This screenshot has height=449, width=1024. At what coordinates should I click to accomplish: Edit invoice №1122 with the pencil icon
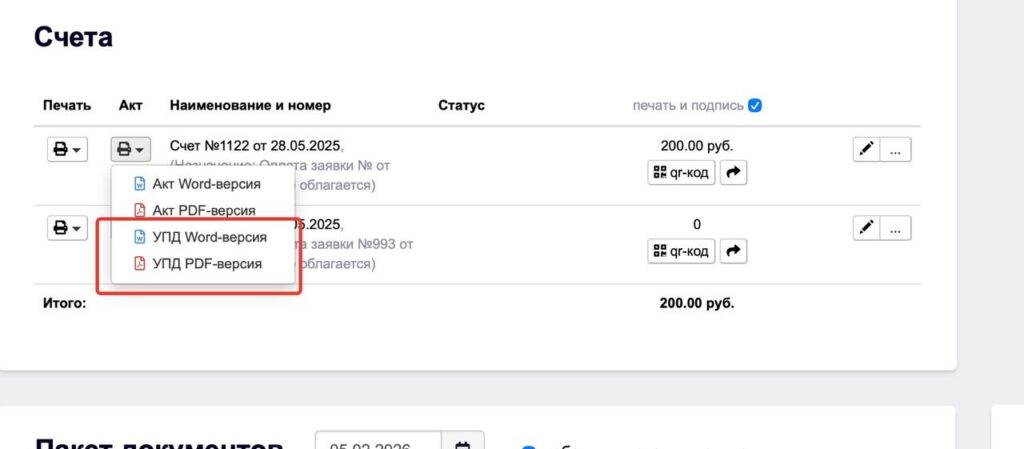point(866,149)
